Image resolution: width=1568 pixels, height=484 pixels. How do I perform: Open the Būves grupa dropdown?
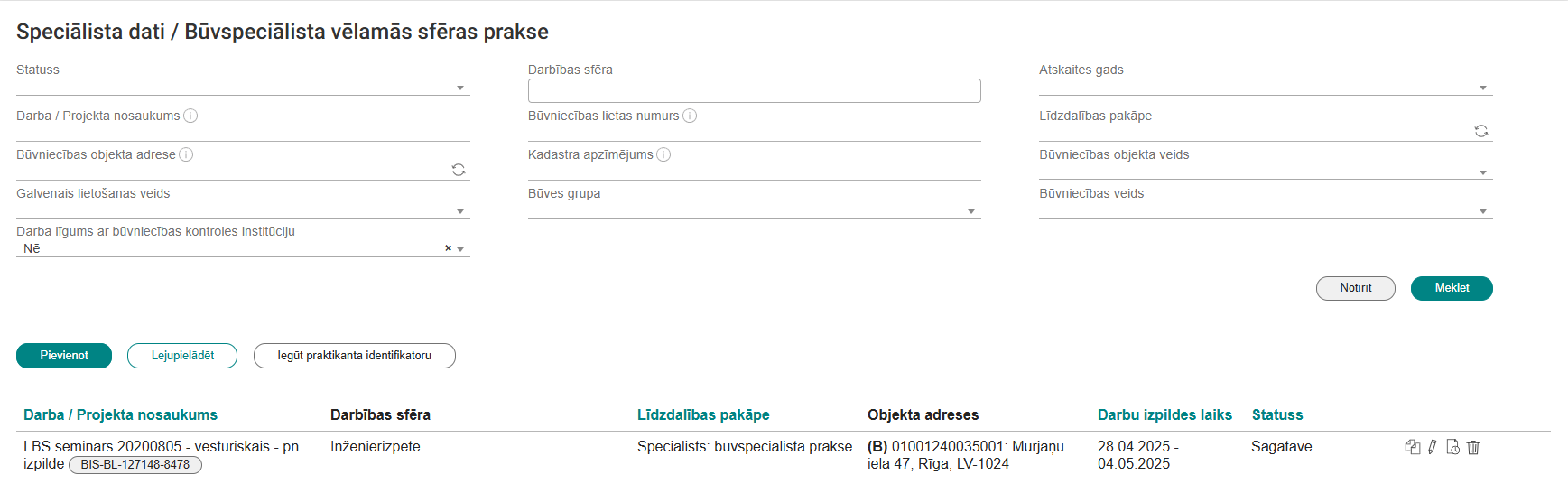[971, 211]
